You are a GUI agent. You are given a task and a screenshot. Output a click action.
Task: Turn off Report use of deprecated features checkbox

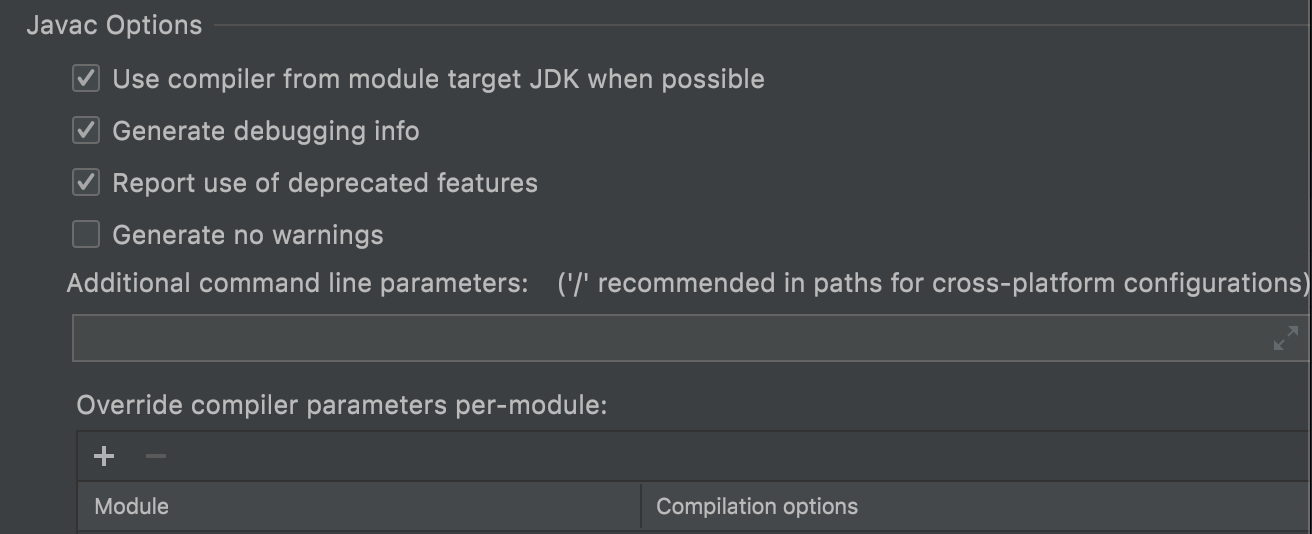click(x=86, y=182)
